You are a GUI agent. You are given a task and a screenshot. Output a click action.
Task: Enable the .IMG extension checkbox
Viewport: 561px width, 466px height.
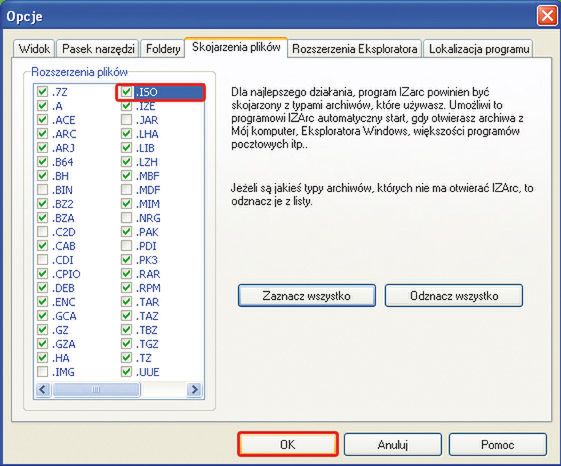point(42,371)
